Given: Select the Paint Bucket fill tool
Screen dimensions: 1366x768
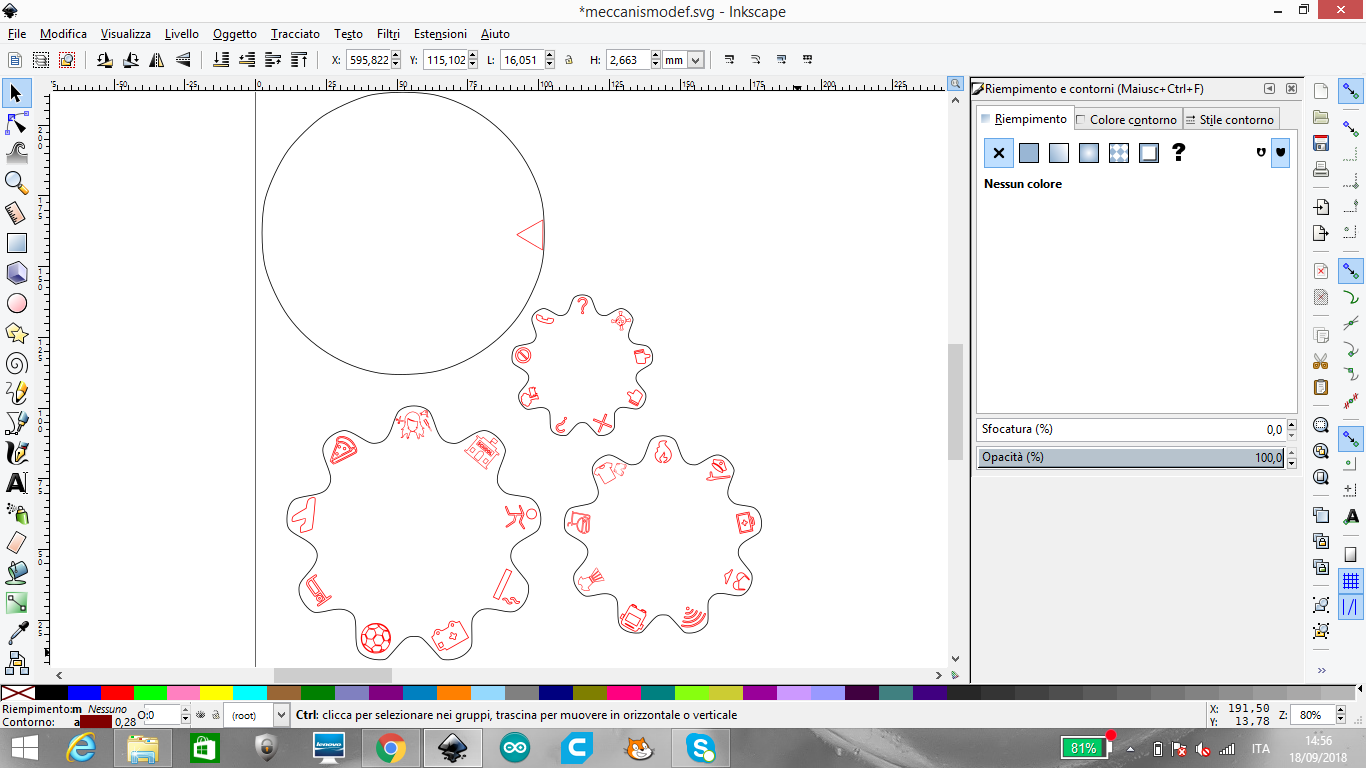Looking at the screenshot, I should coord(16,573).
